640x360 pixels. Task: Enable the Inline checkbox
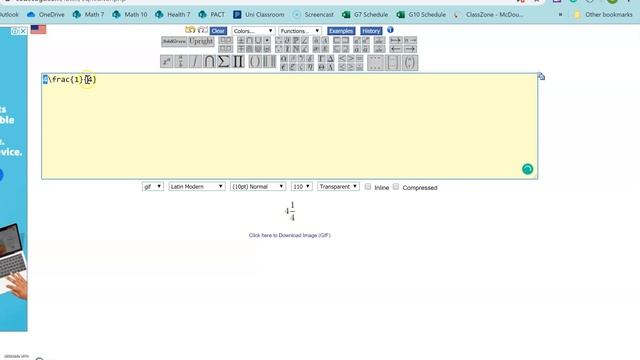click(x=368, y=187)
